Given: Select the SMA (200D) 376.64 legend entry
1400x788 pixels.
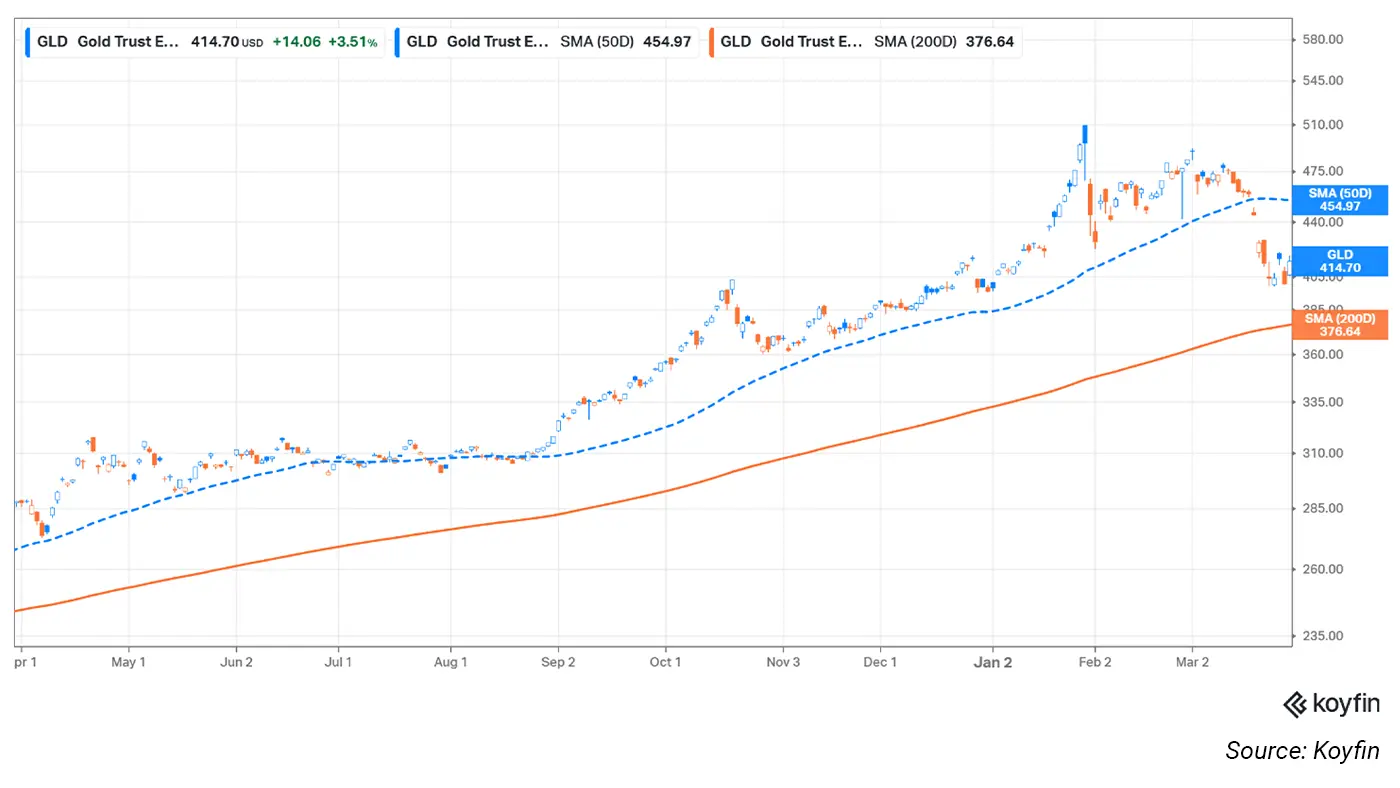Looking at the screenshot, I should (864, 42).
